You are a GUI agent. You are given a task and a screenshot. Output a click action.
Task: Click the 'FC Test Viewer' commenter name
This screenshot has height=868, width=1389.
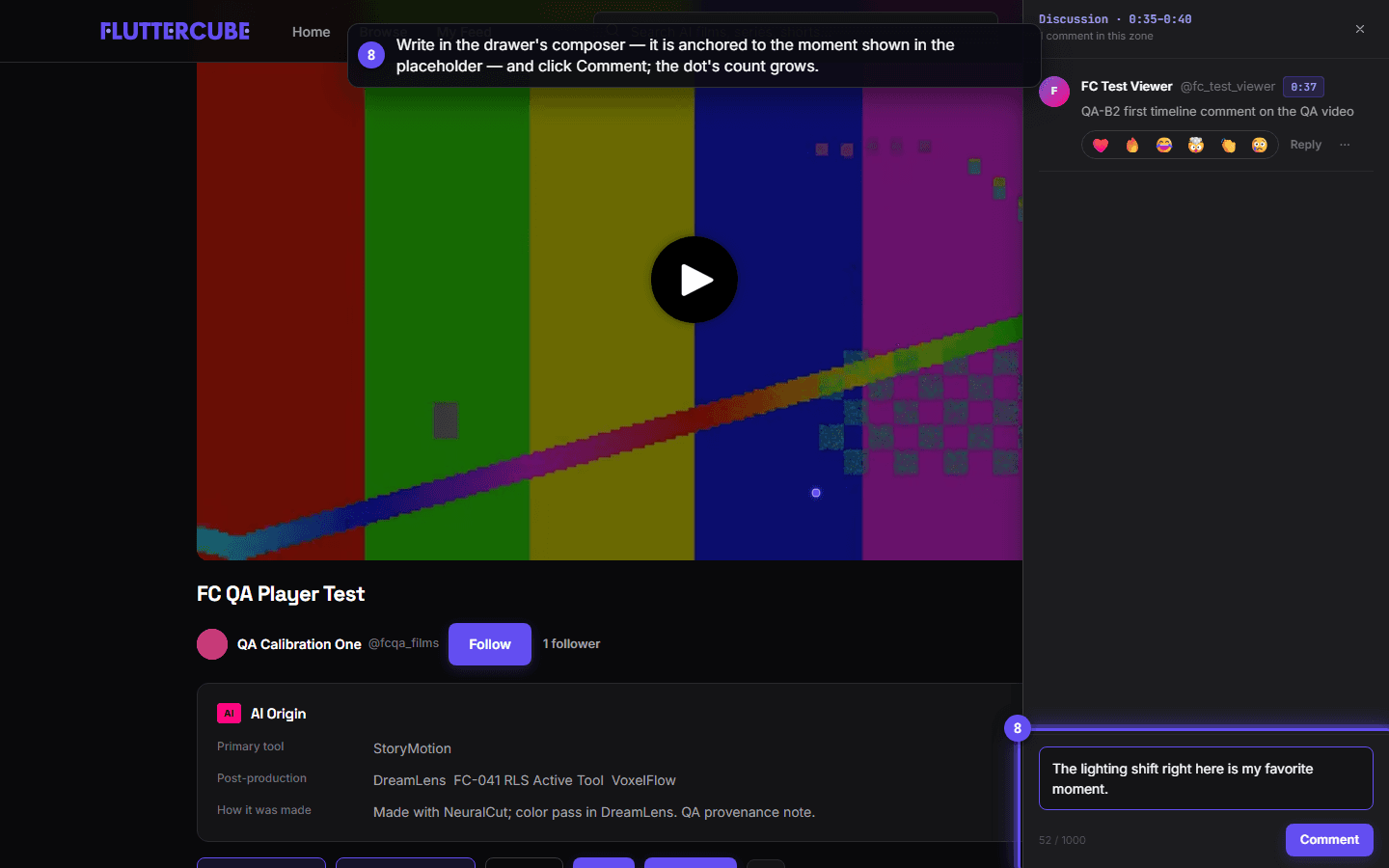pyautogui.click(x=1127, y=87)
